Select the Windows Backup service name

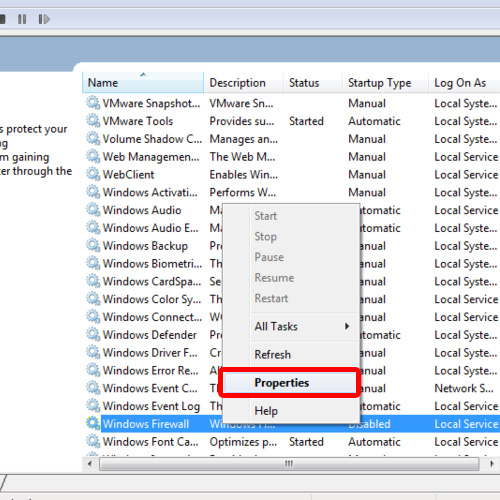click(x=145, y=246)
